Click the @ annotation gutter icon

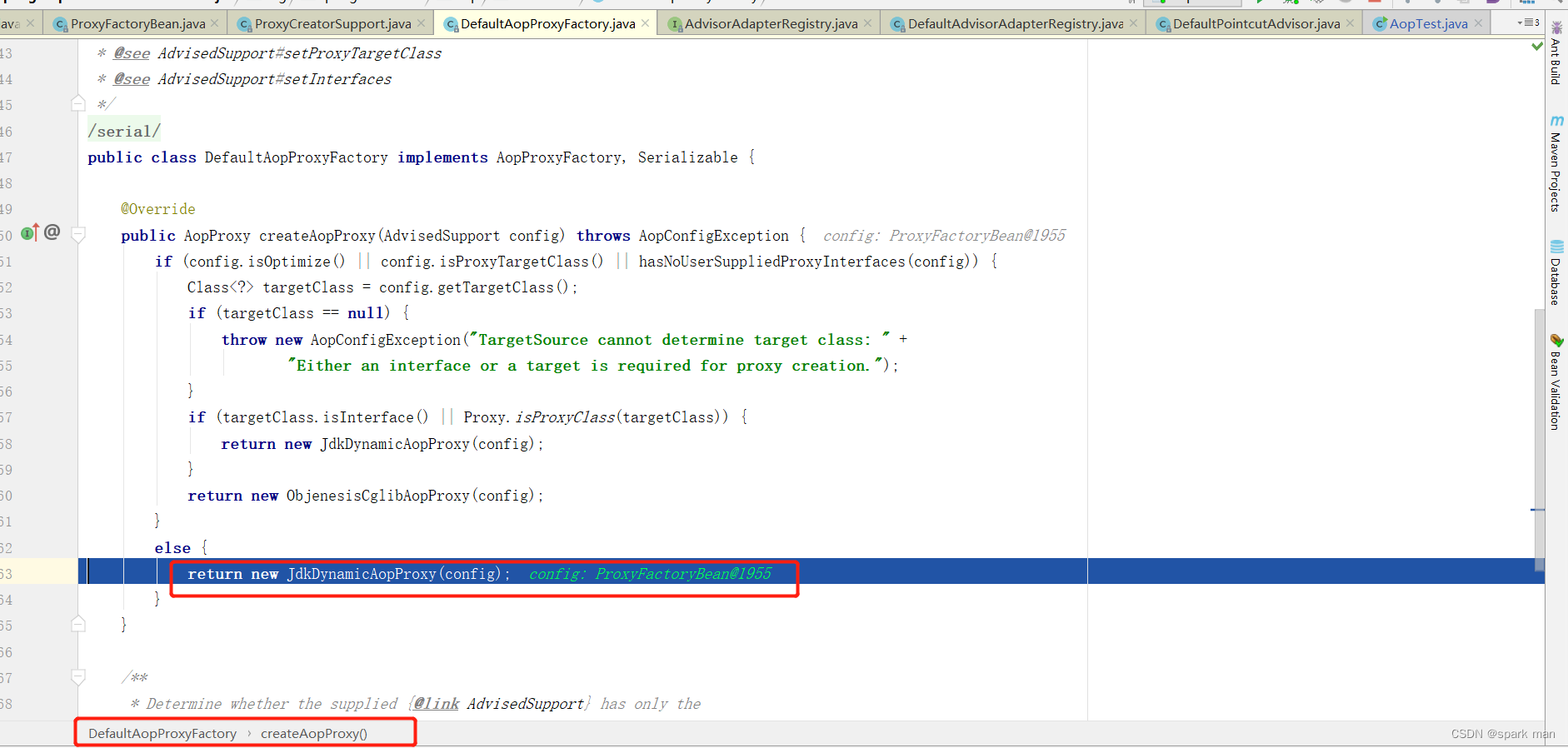[x=52, y=232]
